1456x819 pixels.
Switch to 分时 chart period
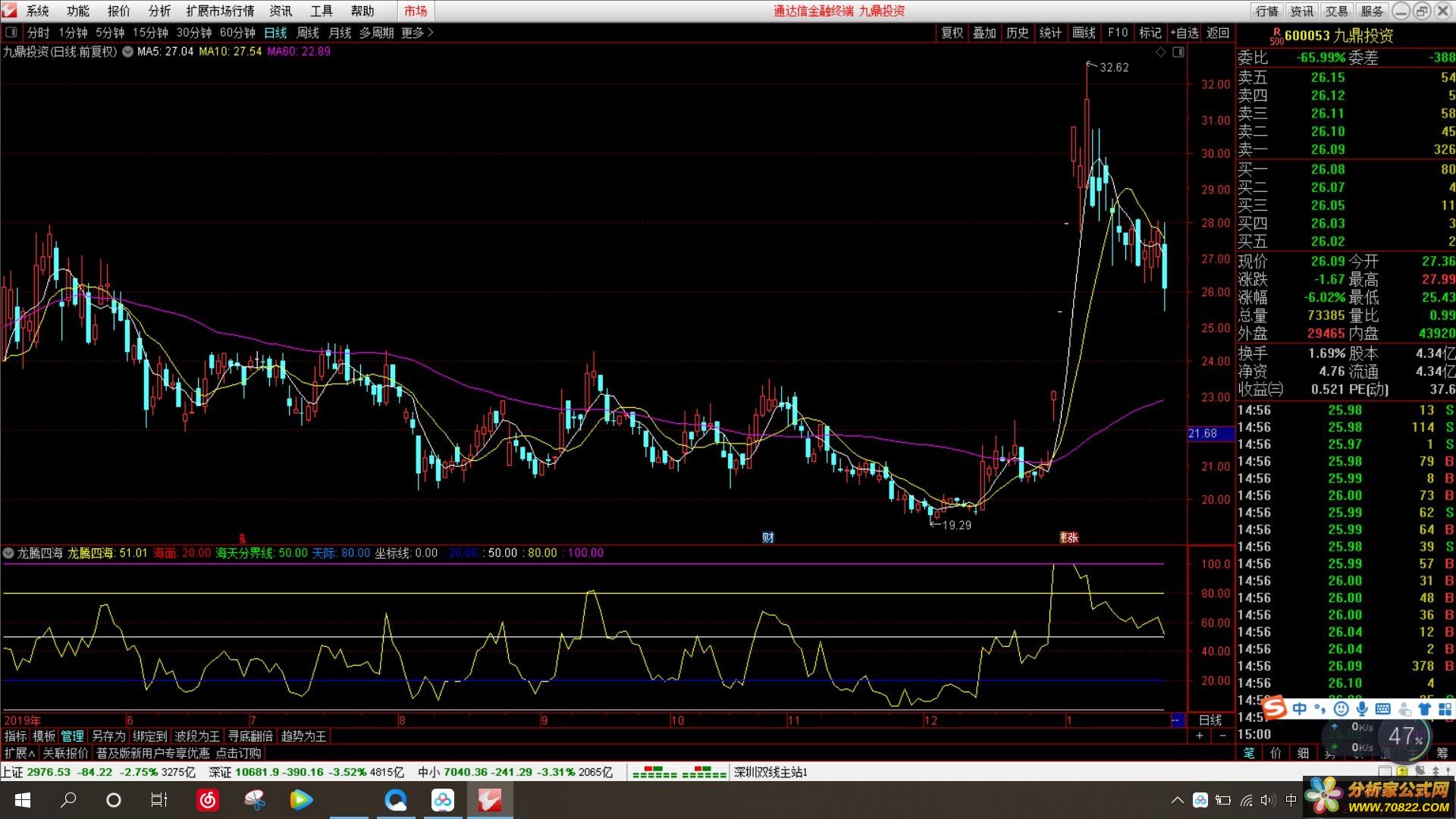[x=38, y=33]
